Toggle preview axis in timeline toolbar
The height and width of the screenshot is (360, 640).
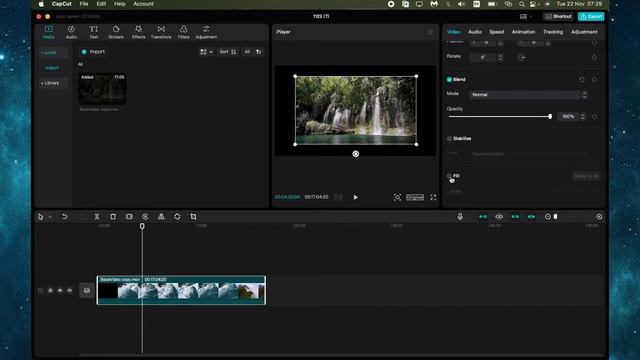pos(531,217)
